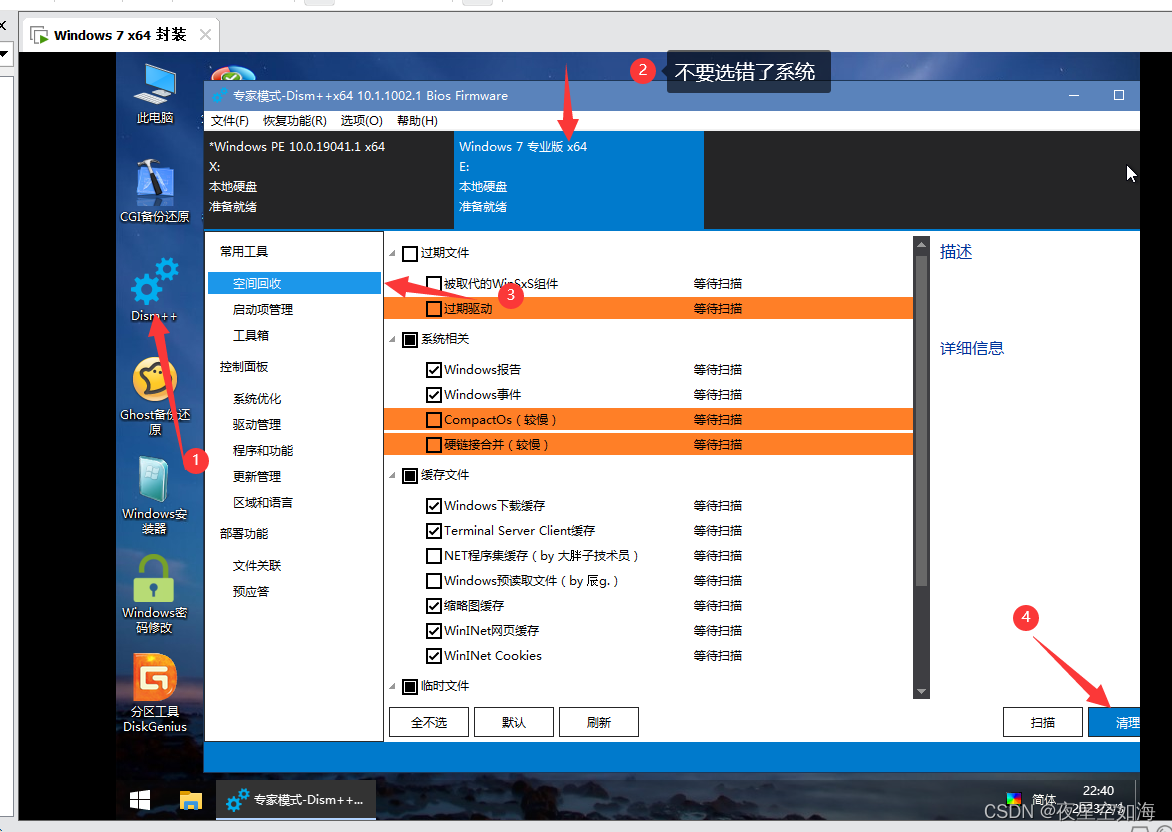1172x832 pixels.
Task: Click the Dism++ title bar gear icon
Action: 220,96
